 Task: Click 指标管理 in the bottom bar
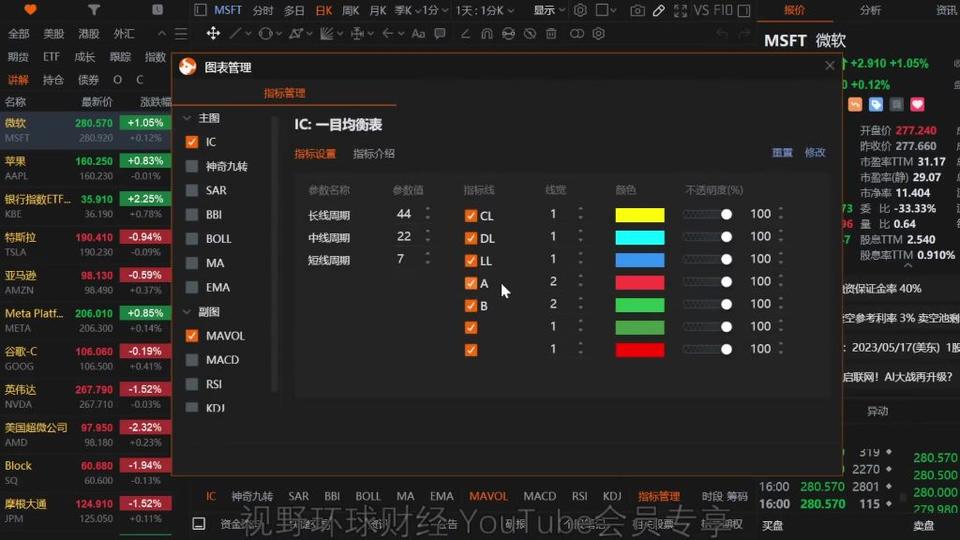click(659, 496)
